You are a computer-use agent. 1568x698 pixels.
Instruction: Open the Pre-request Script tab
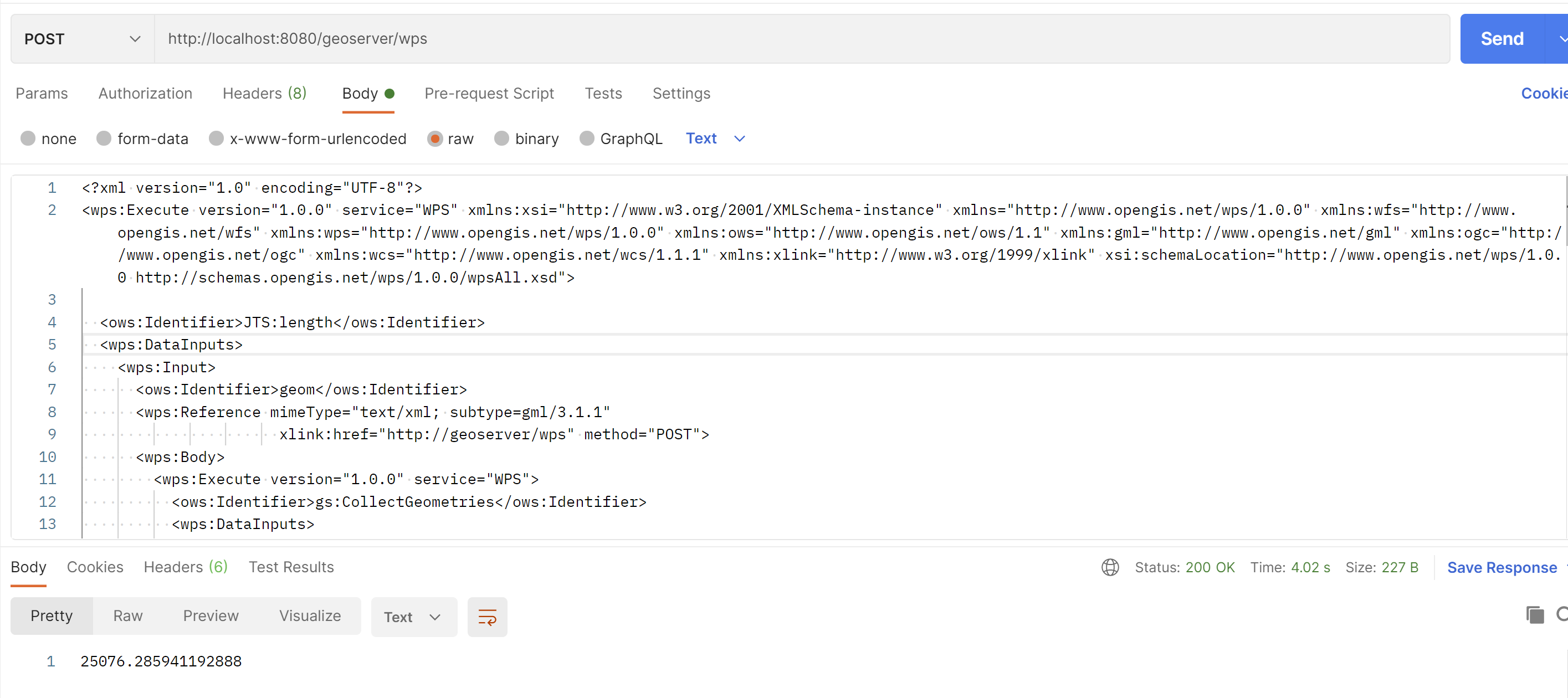[x=489, y=93]
